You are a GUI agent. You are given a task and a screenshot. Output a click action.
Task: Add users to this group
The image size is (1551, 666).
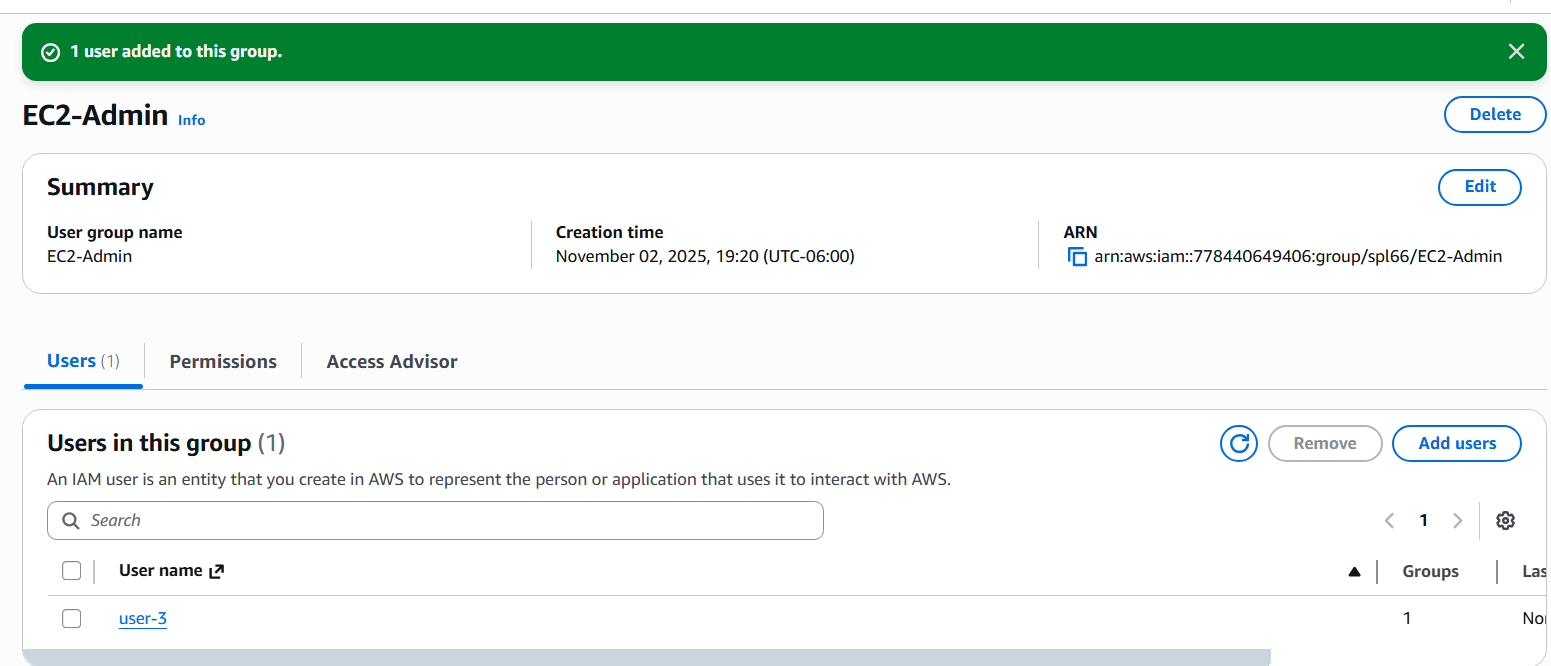[x=1456, y=443]
